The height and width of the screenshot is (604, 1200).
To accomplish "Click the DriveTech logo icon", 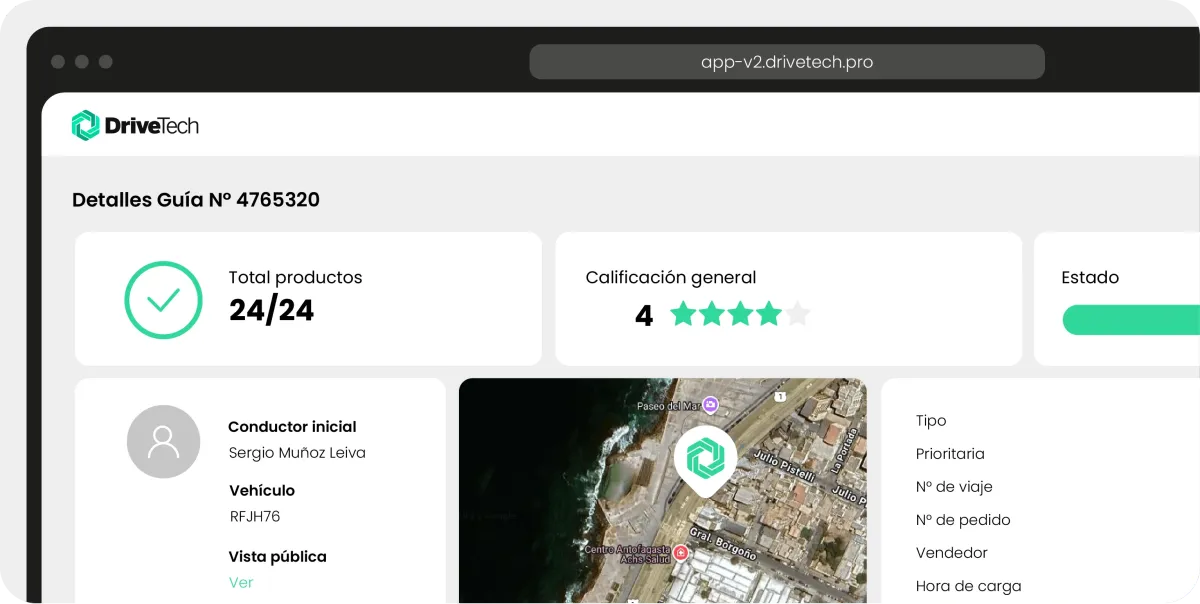I will coord(85,125).
